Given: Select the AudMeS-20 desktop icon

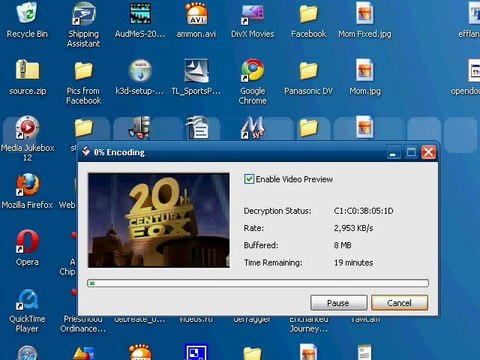Looking at the screenshot, I should 140,20.
